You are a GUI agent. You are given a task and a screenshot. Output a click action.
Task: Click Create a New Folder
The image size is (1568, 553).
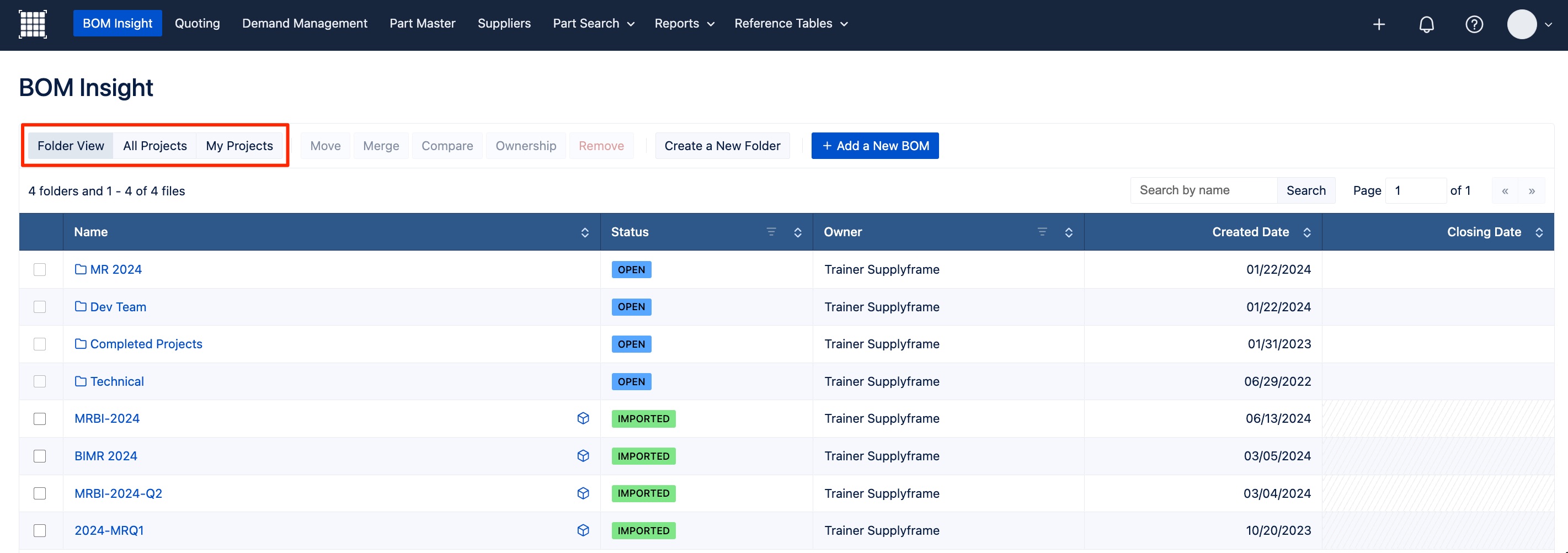point(723,146)
